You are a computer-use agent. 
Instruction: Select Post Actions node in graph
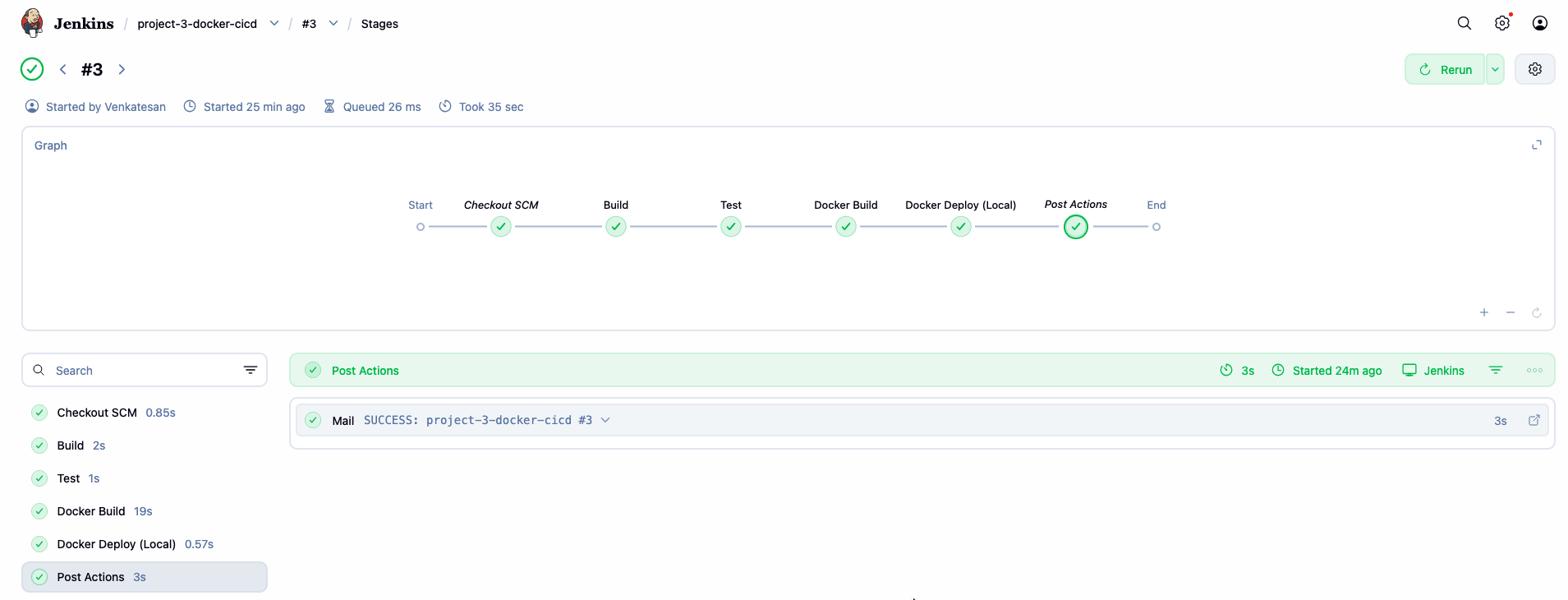point(1076,227)
